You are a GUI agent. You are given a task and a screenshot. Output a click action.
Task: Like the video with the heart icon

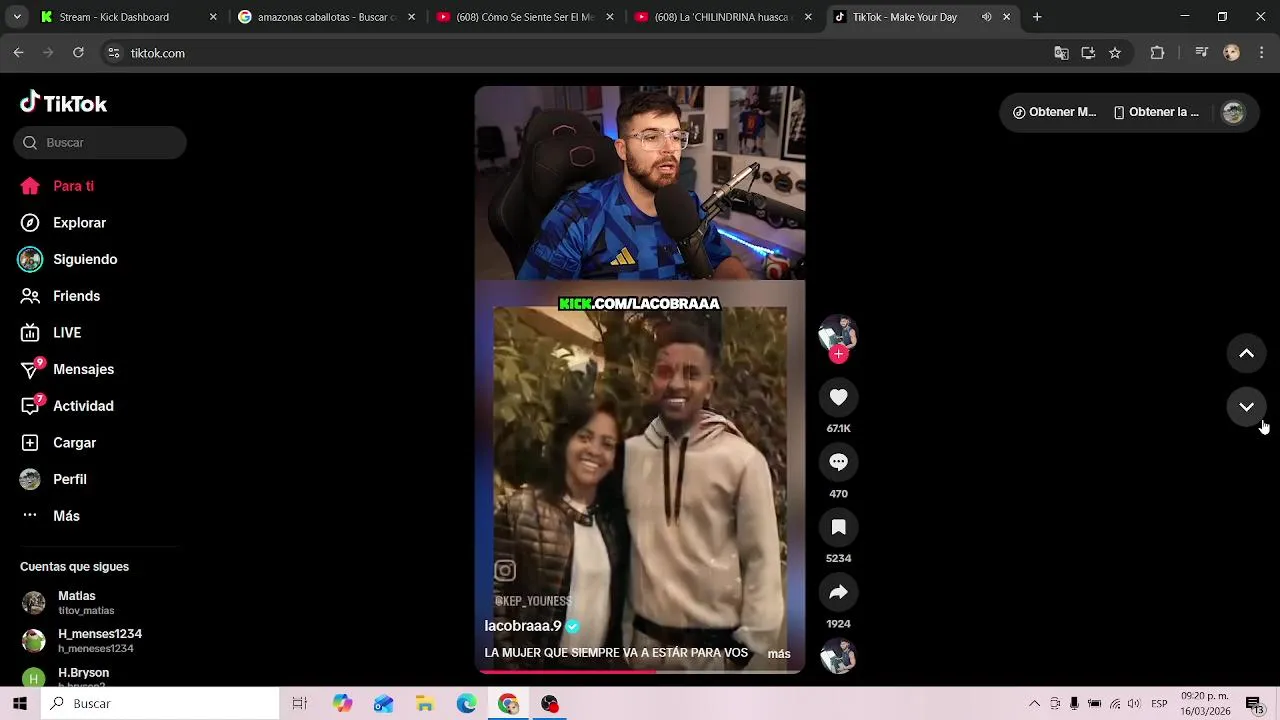(838, 397)
